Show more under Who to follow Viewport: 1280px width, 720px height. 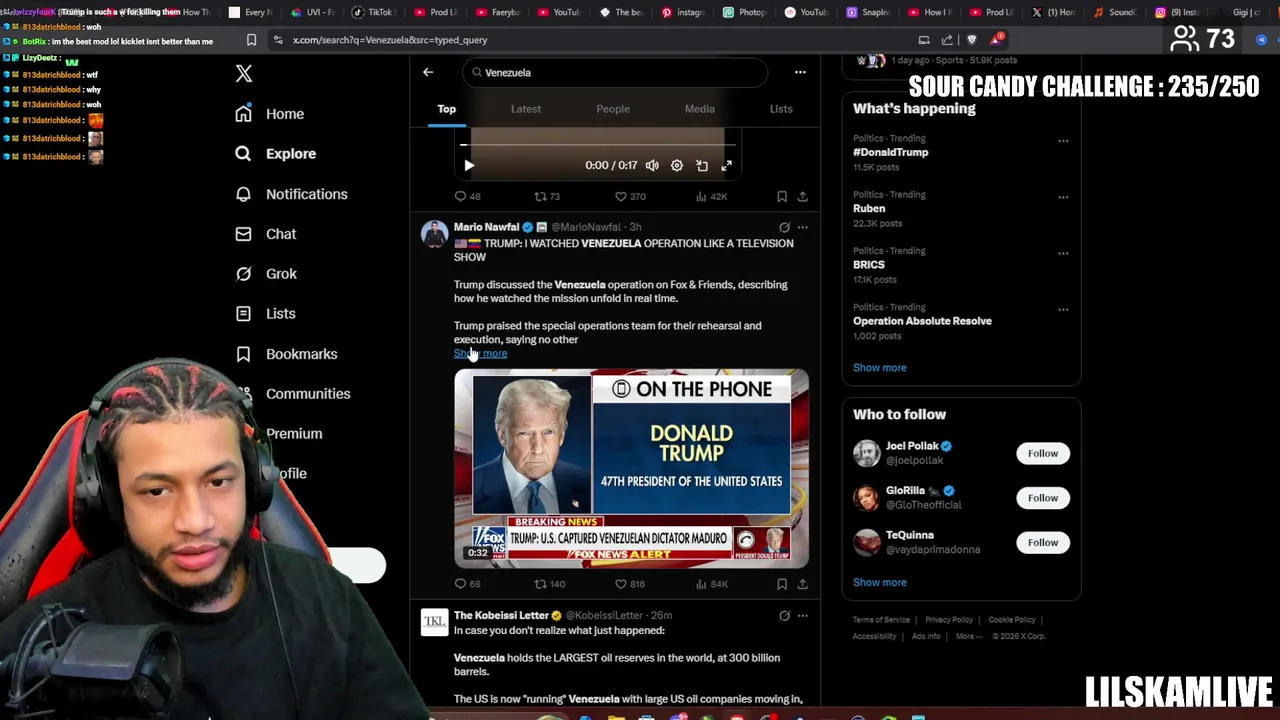(x=880, y=582)
